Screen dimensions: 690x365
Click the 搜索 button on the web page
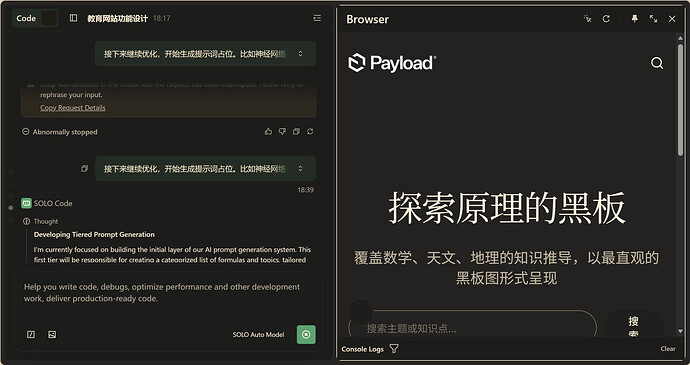tap(633, 326)
